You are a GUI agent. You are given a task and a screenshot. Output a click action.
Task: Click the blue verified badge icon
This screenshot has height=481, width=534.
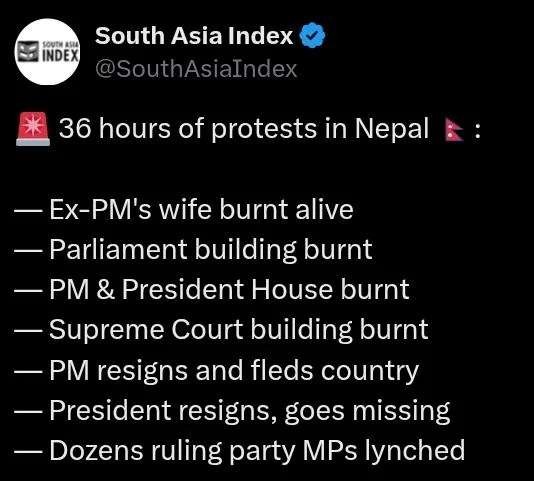point(312,35)
